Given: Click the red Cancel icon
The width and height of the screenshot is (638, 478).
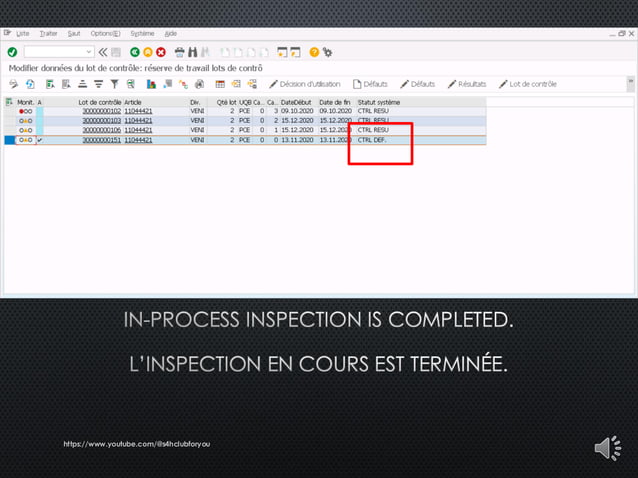Looking at the screenshot, I should pyautogui.click(x=161, y=52).
